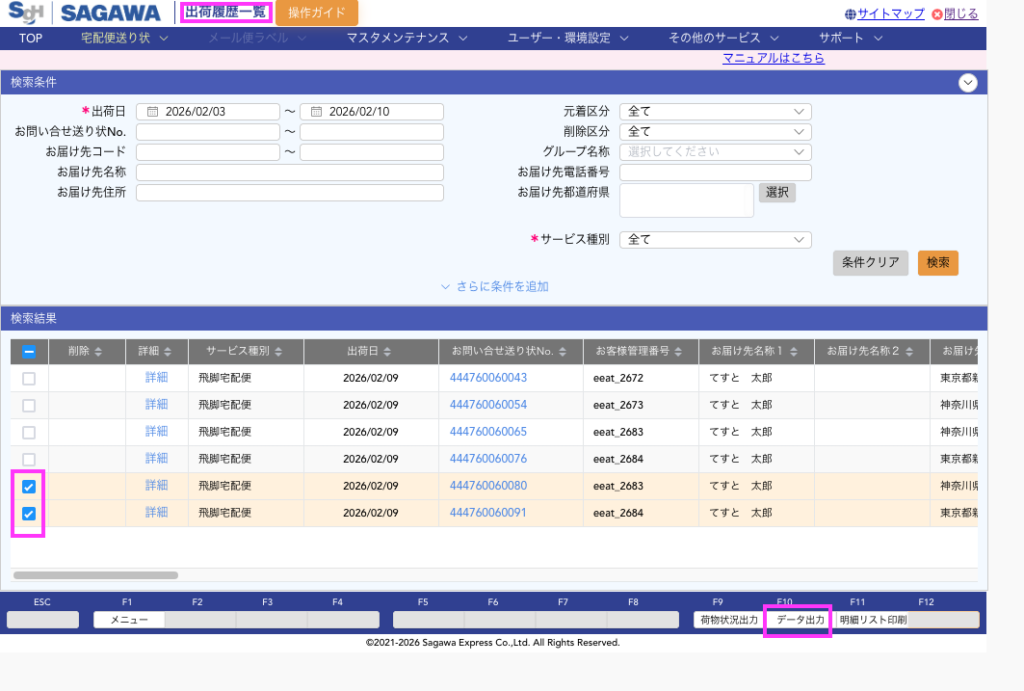1024x691 pixels.
Task: Check the row for 444760060043
Action: (x=28, y=378)
